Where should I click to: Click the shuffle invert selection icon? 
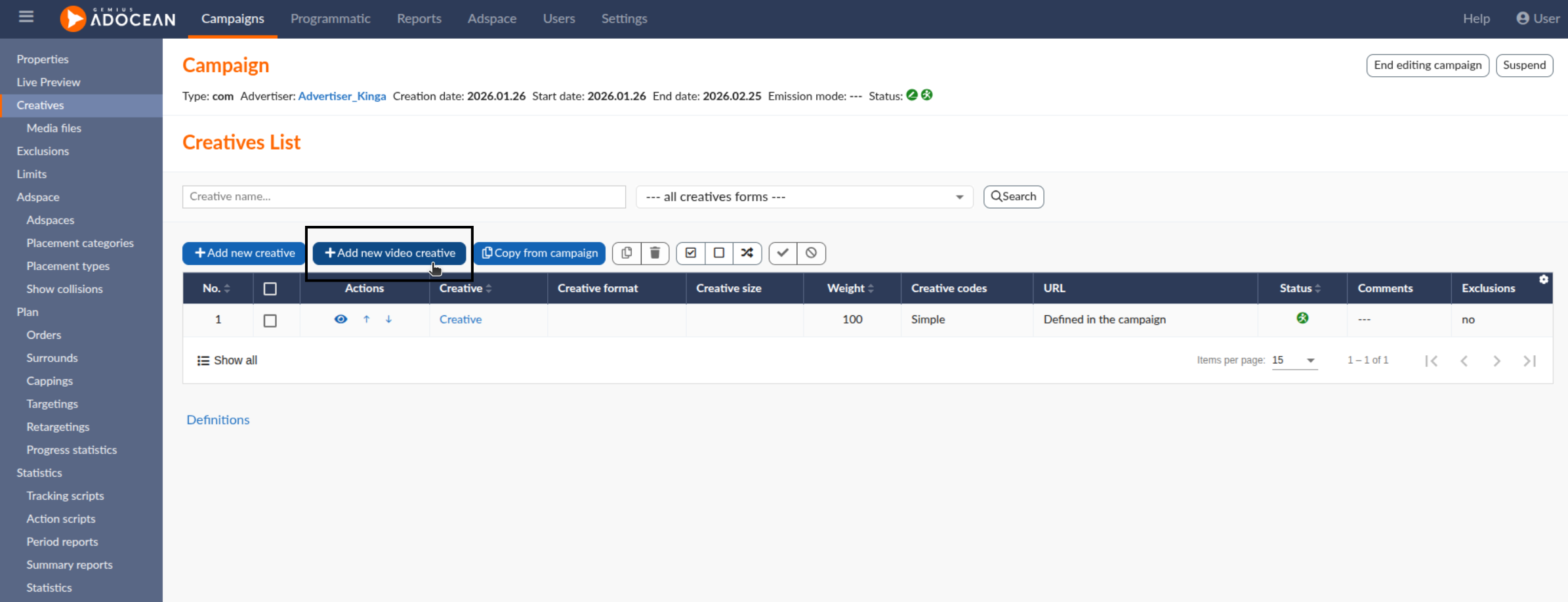tap(747, 253)
